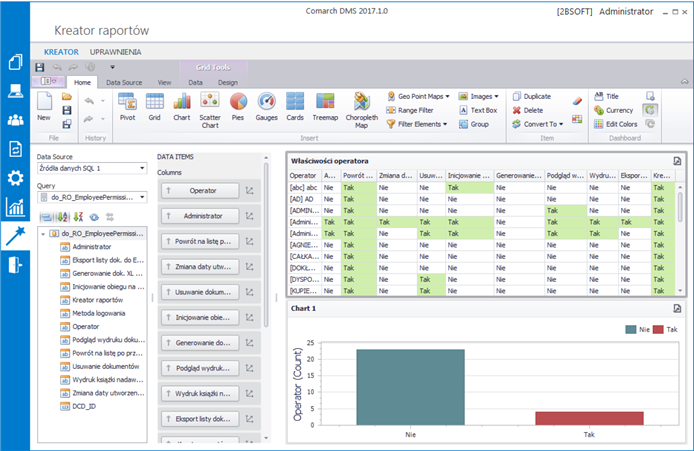Image resolution: width=694 pixels, height=451 pixels.
Task: Click the Nie bar in Chart 1
Action: (410, 387)
